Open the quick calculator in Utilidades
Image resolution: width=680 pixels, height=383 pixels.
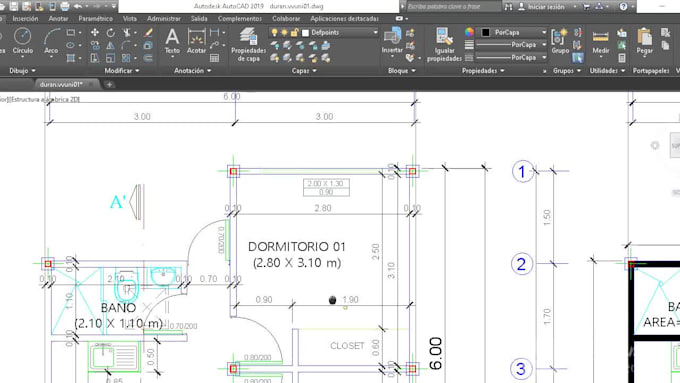click(x=622, y=58)
